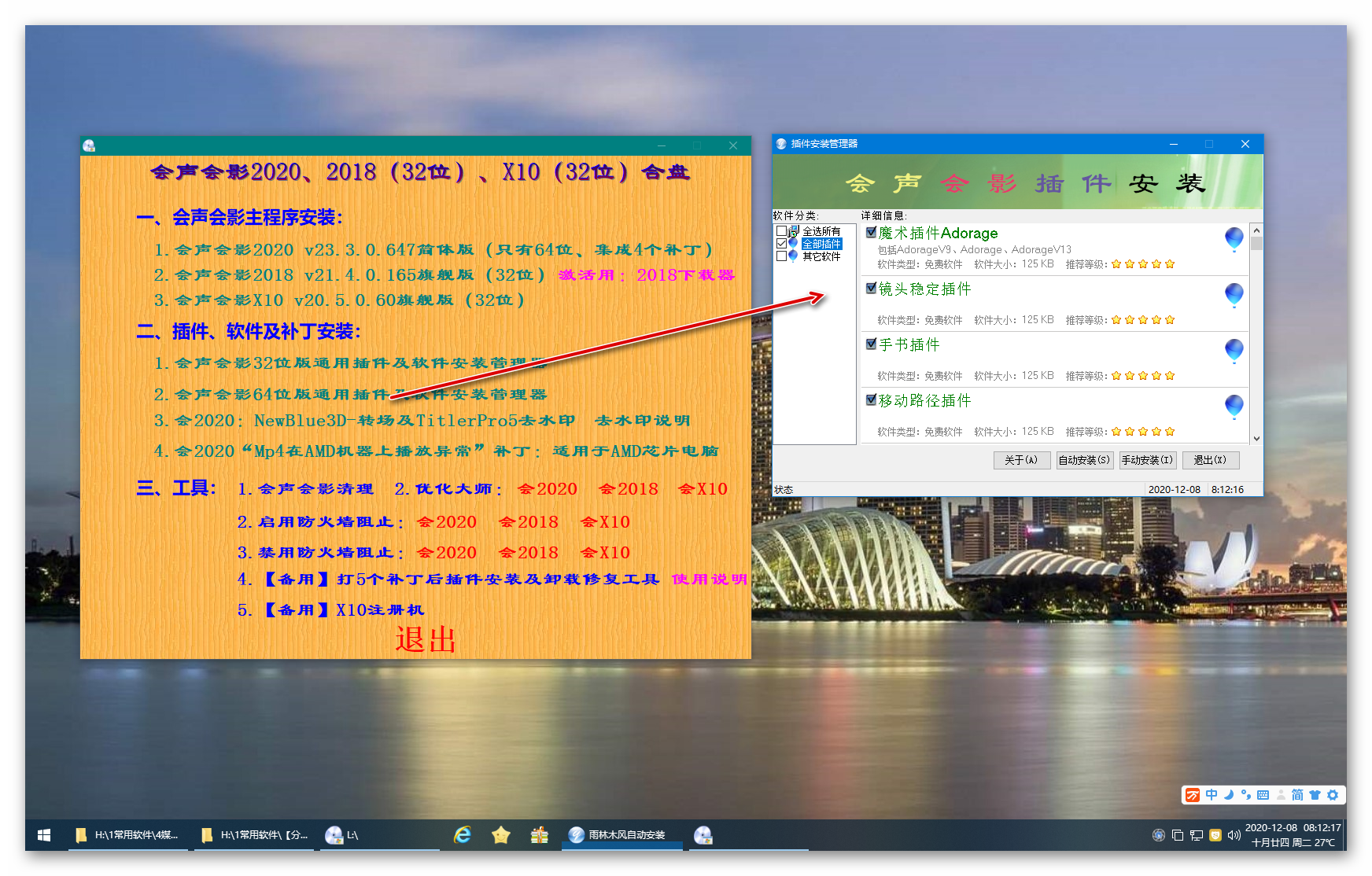This screenshot has width=1372, height=876.
Task: Open 会声会影X10 v20.5.0.60旗舰版 installer link
Action: (339, 300)
